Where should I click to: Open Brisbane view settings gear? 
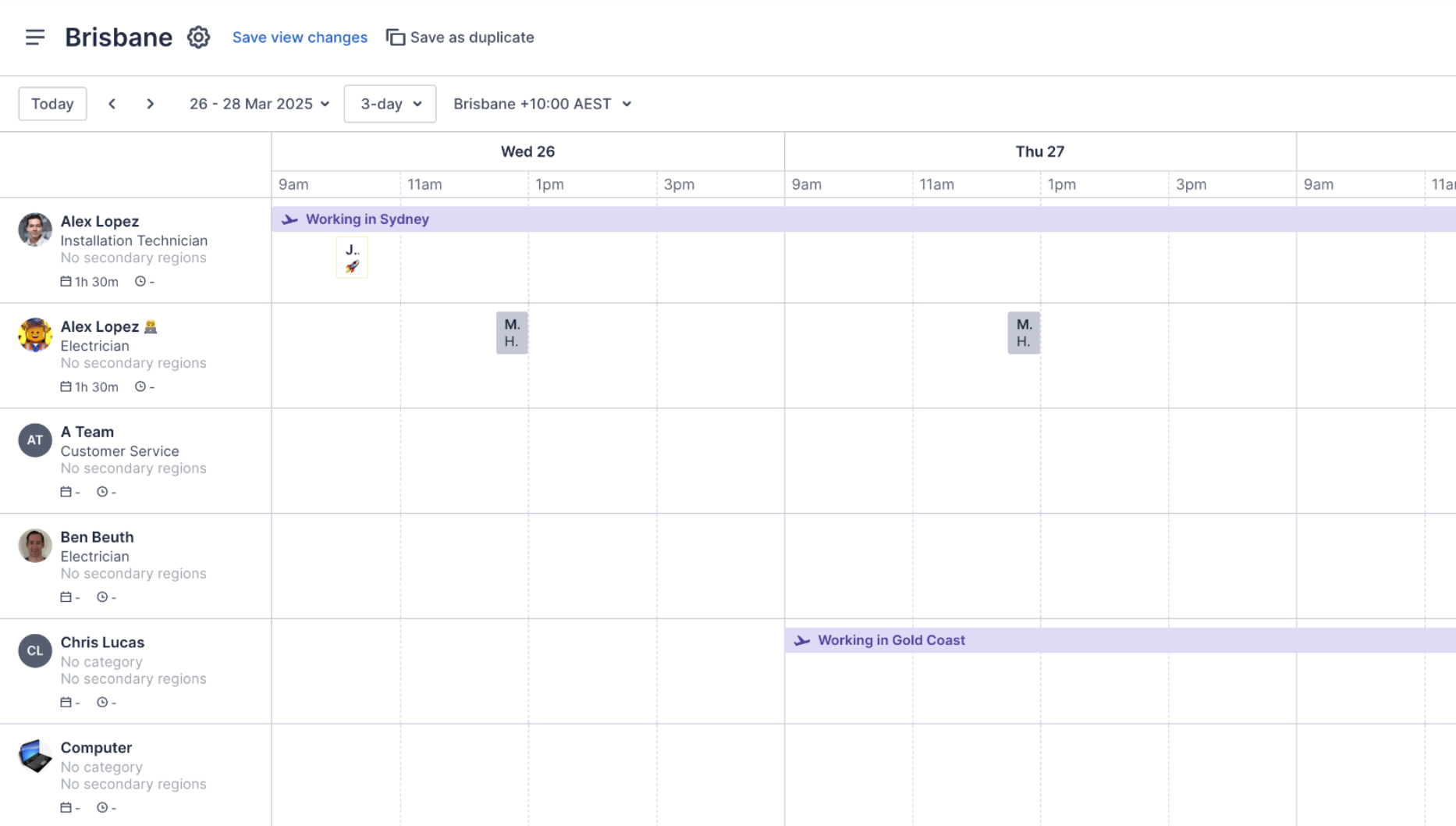pos(198,37)
